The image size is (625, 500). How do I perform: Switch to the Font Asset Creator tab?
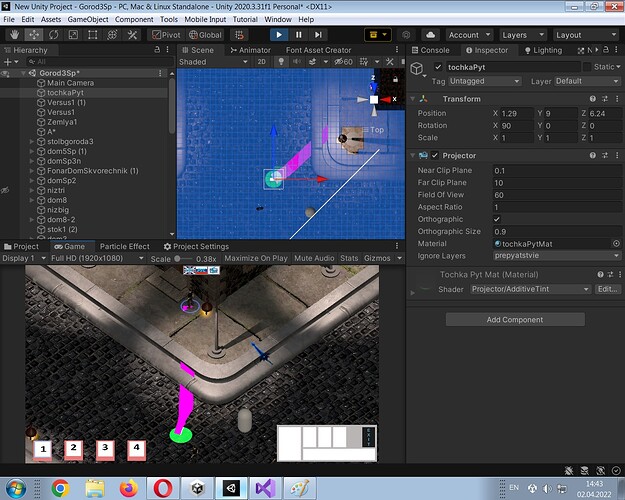[318, 50]
